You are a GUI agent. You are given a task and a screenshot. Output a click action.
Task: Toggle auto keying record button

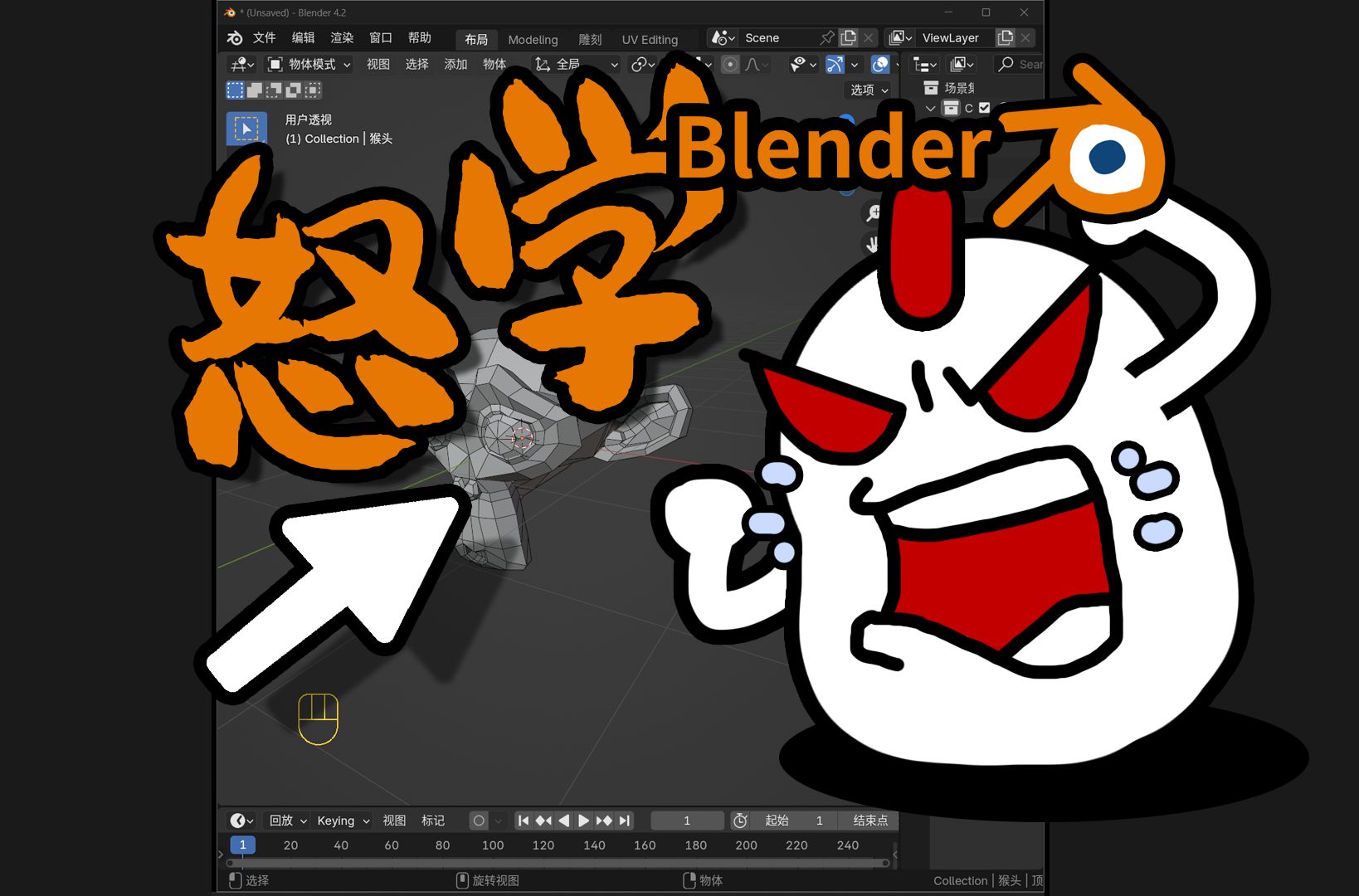tap(479, 821)
